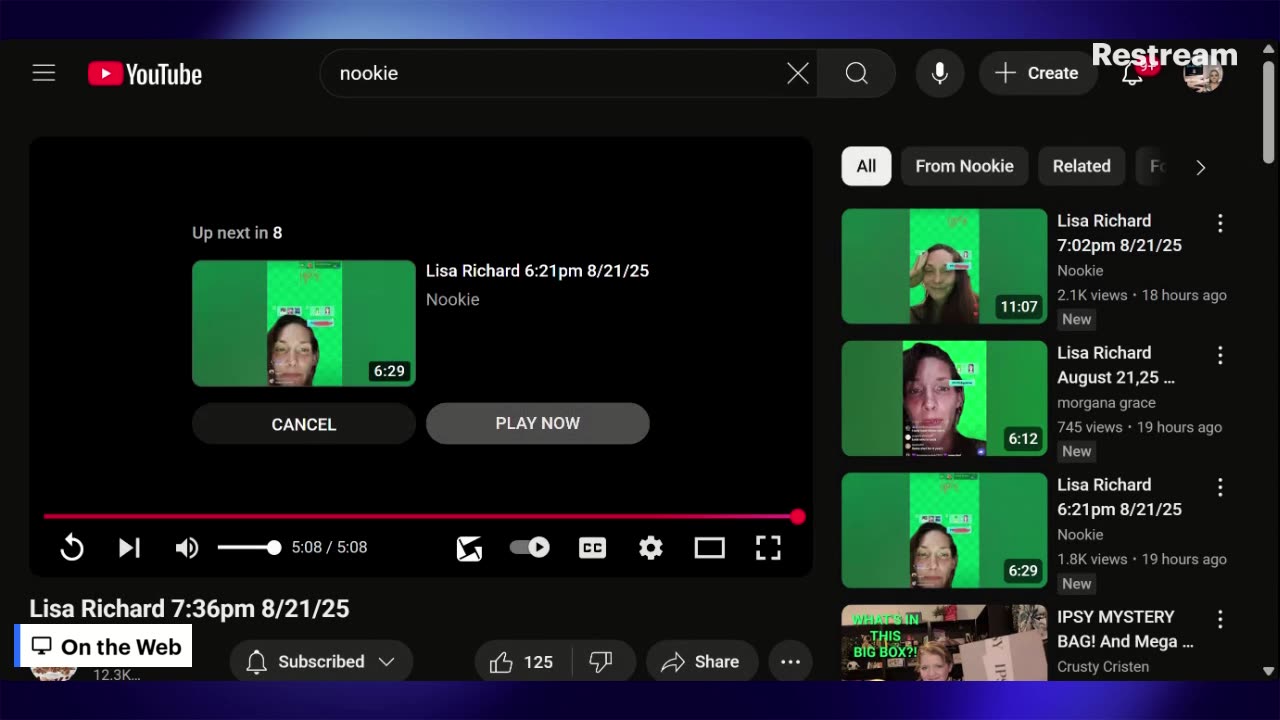Screen dimensions: 1280x720
Task: Select the Related filter chip
Action: (1082, 166)
